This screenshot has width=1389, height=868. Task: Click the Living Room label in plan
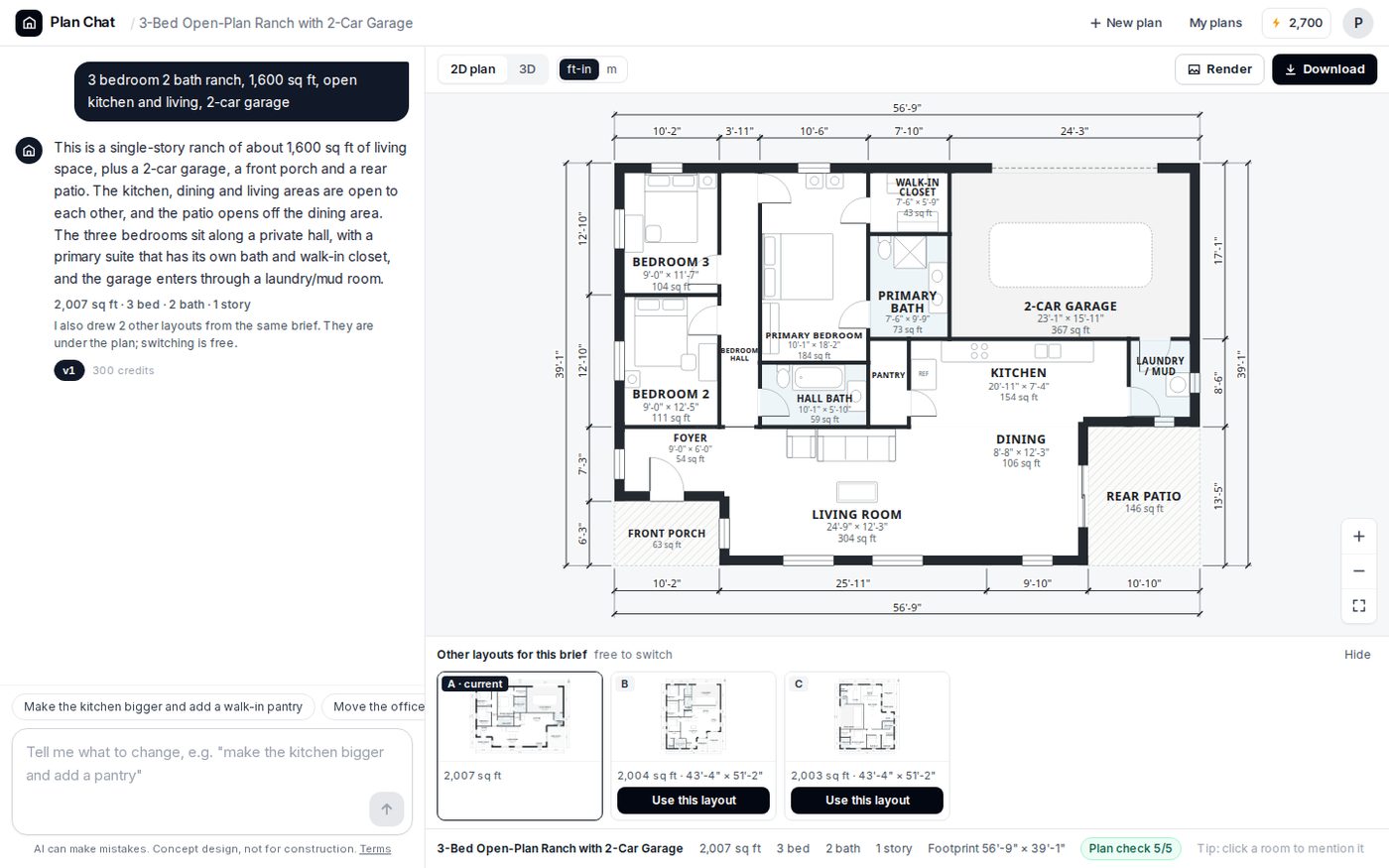[856, 515]
